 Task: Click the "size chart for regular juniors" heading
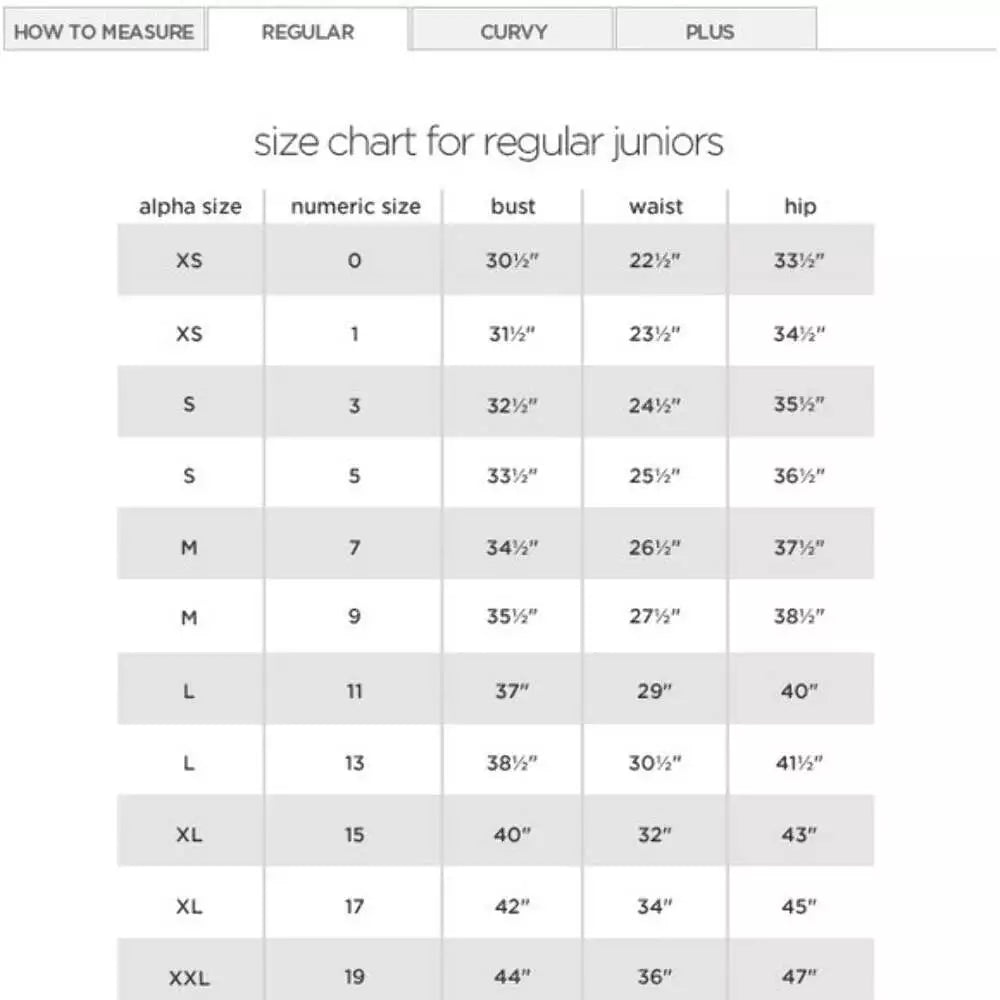(x=488, y=142)
